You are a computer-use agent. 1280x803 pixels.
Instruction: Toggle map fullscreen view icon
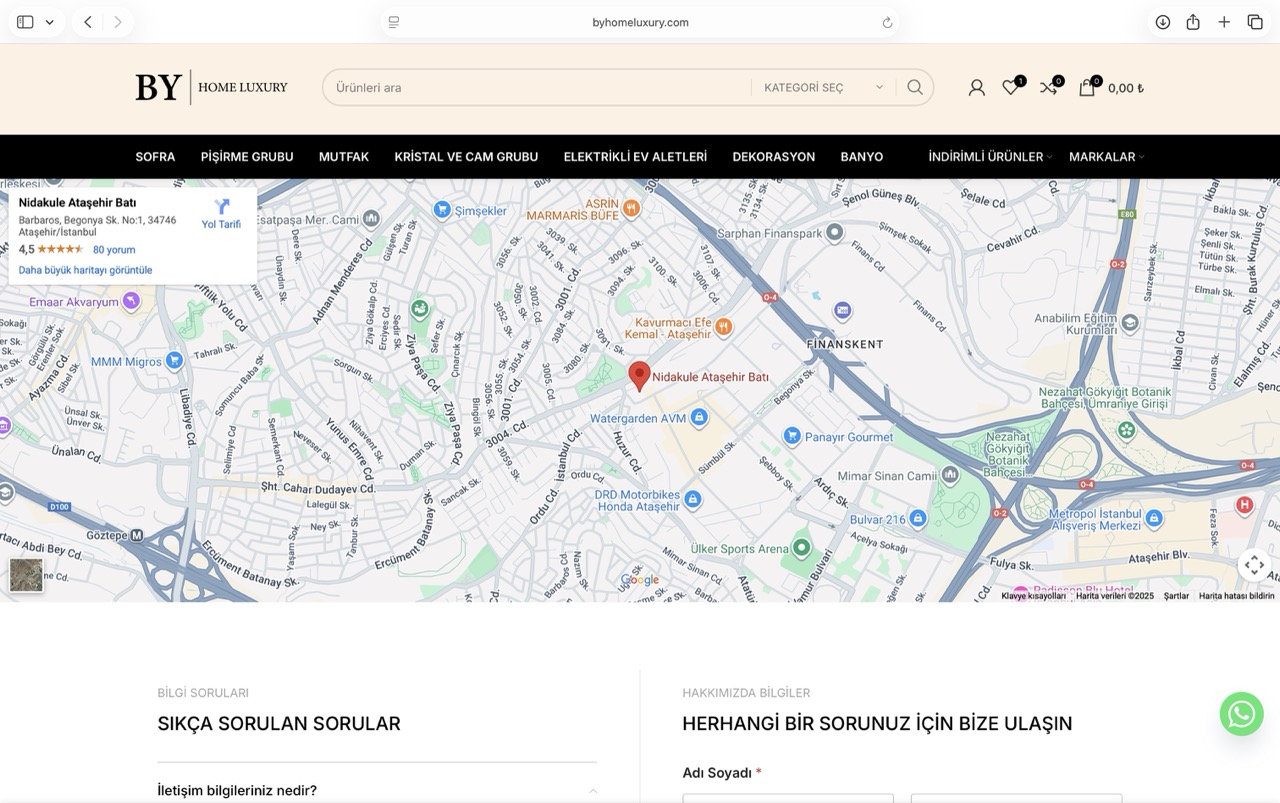1254,565
